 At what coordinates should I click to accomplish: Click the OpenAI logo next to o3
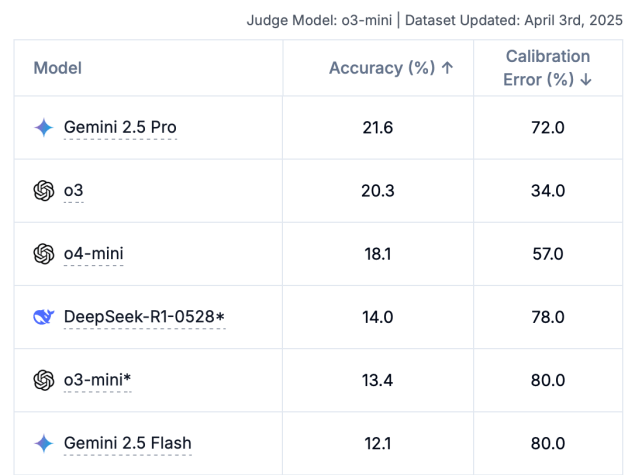click(43, 190)
